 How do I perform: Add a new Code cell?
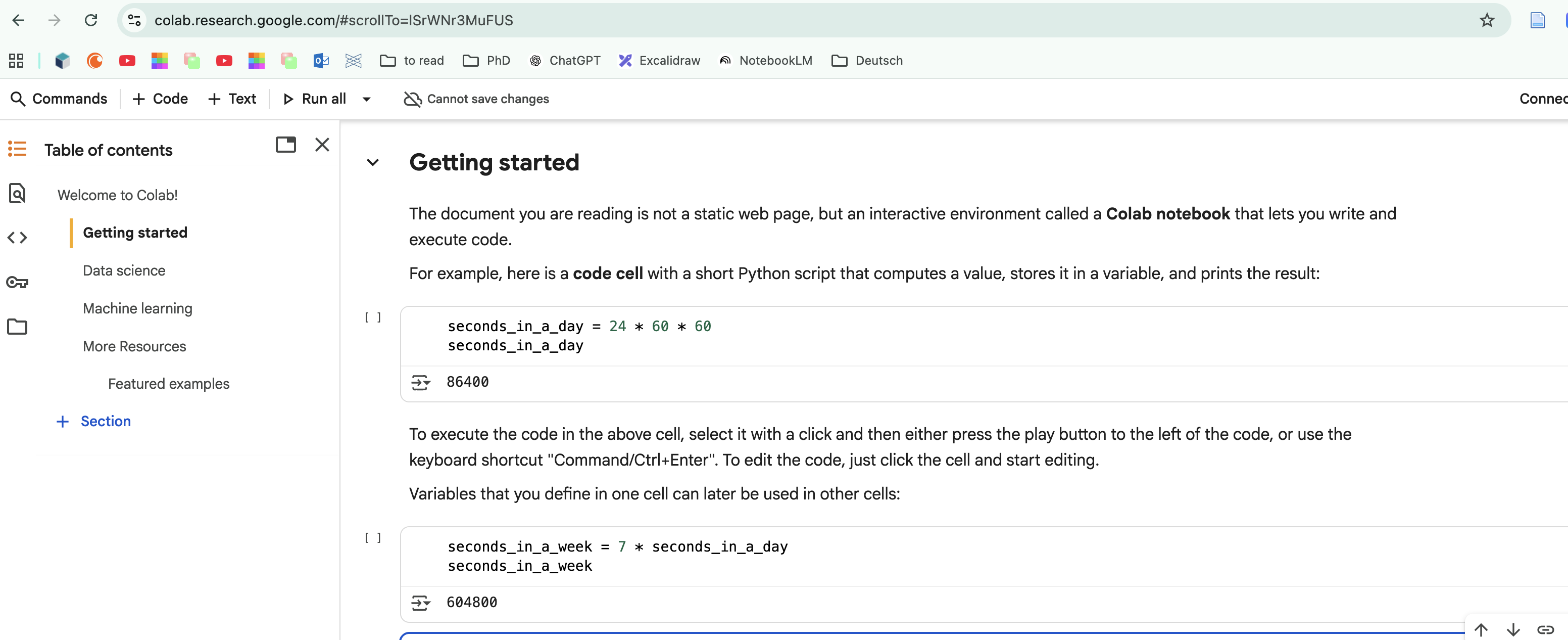coord(160,99)
